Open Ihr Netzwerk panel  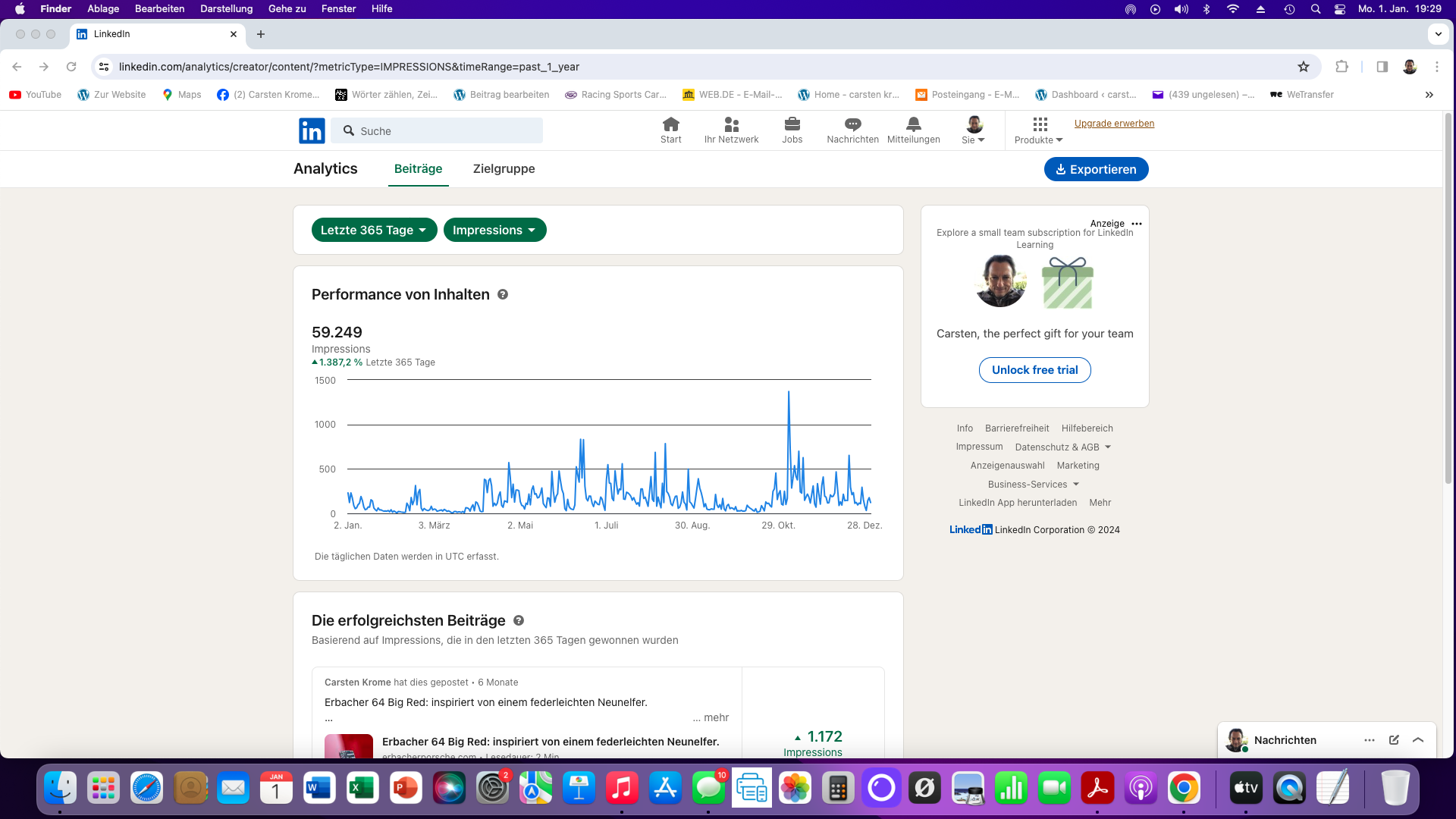[731, 129]
